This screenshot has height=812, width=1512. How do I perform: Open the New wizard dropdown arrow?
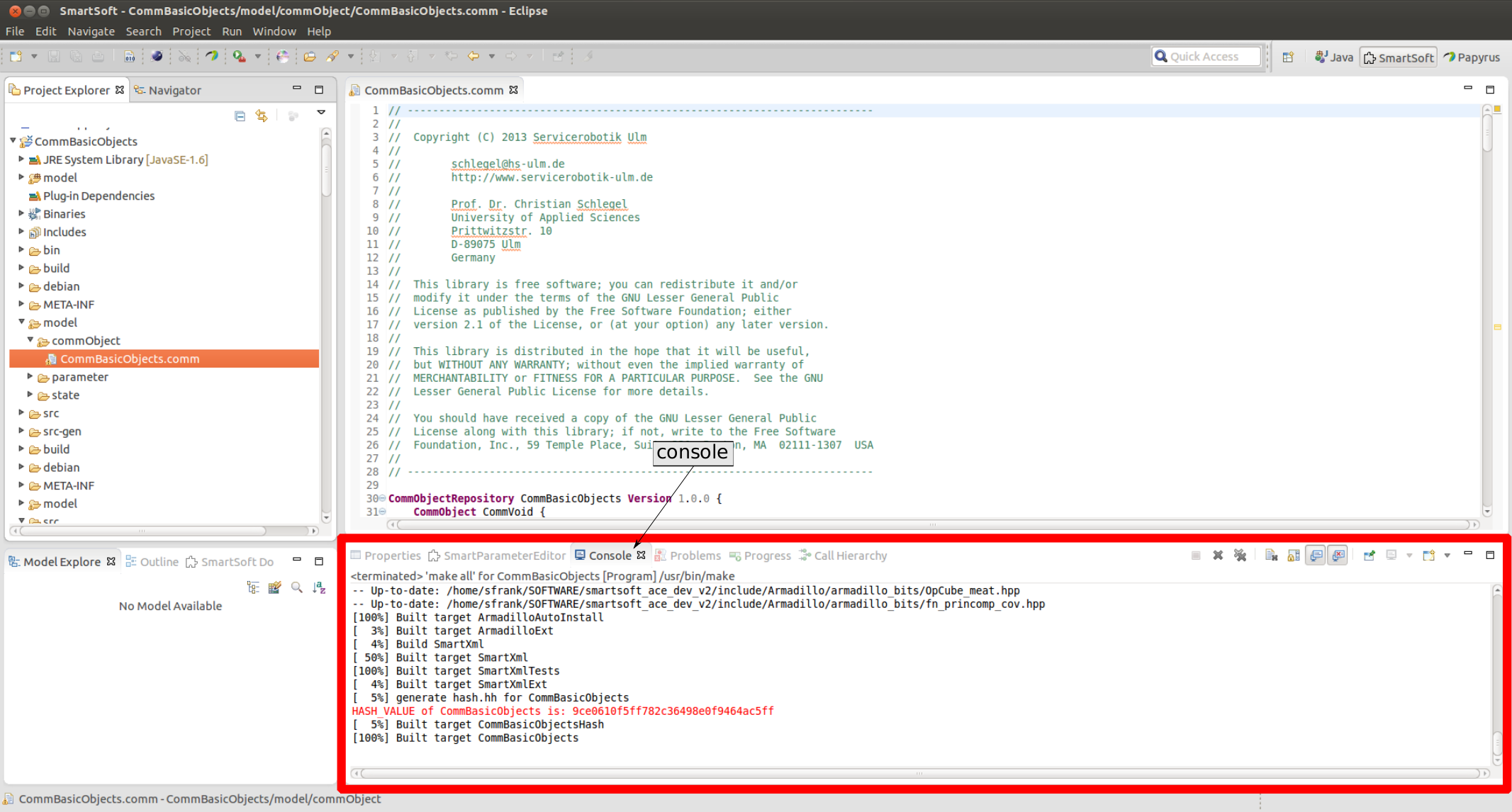tap(33, 57)
